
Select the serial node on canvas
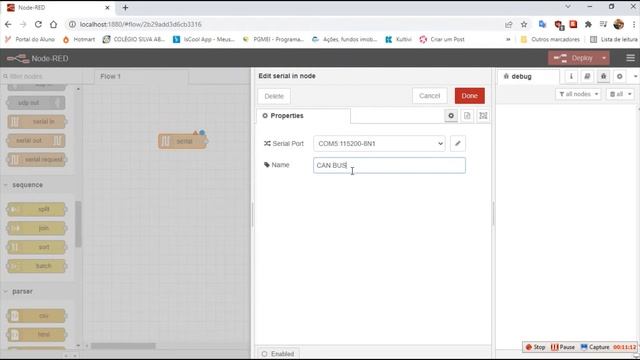tap(182, 141)
